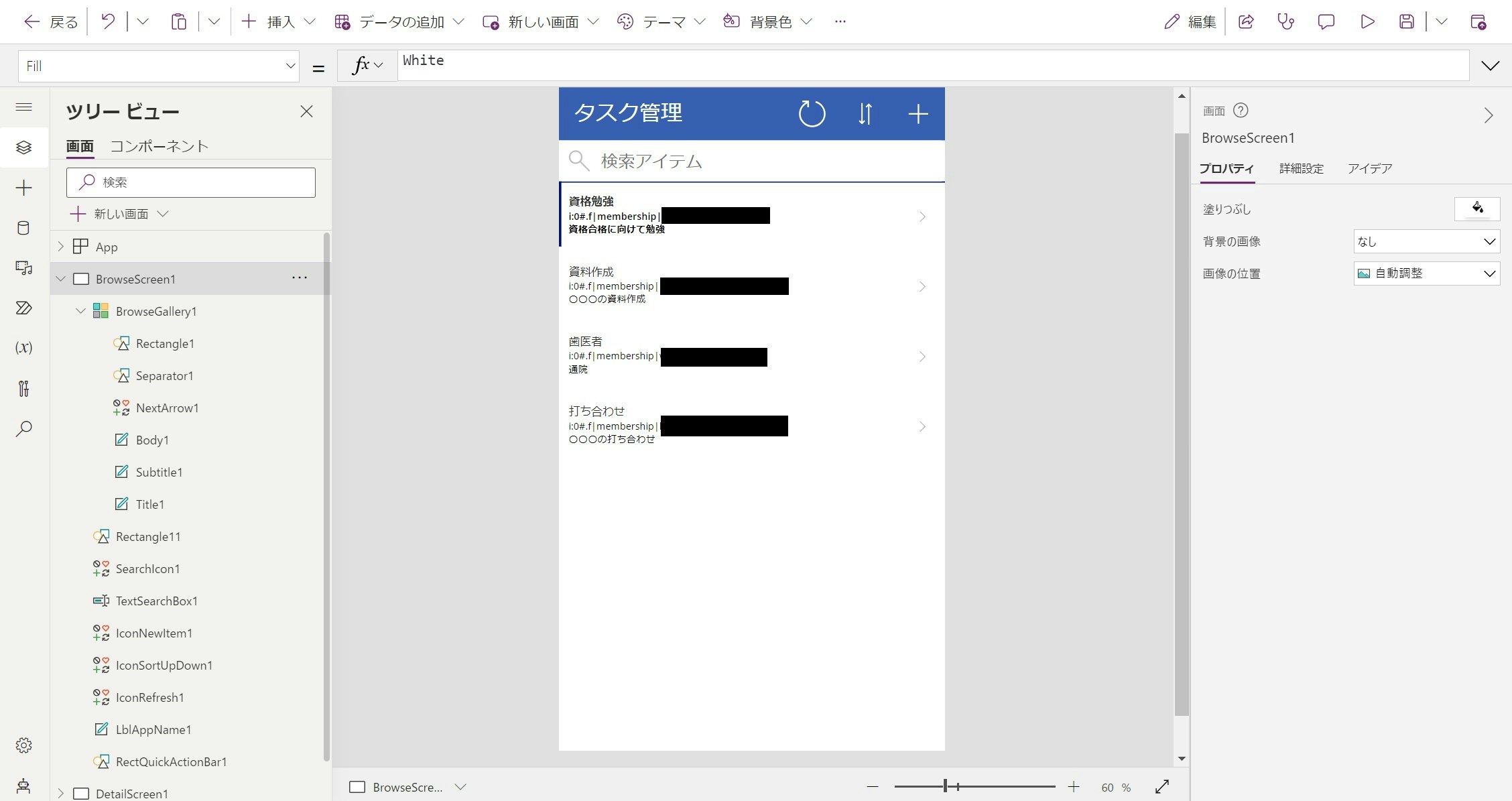This screenshot has height=801, width=1512.
Task: Switch to the コンポーネント tab
Action: coord(160,146)
